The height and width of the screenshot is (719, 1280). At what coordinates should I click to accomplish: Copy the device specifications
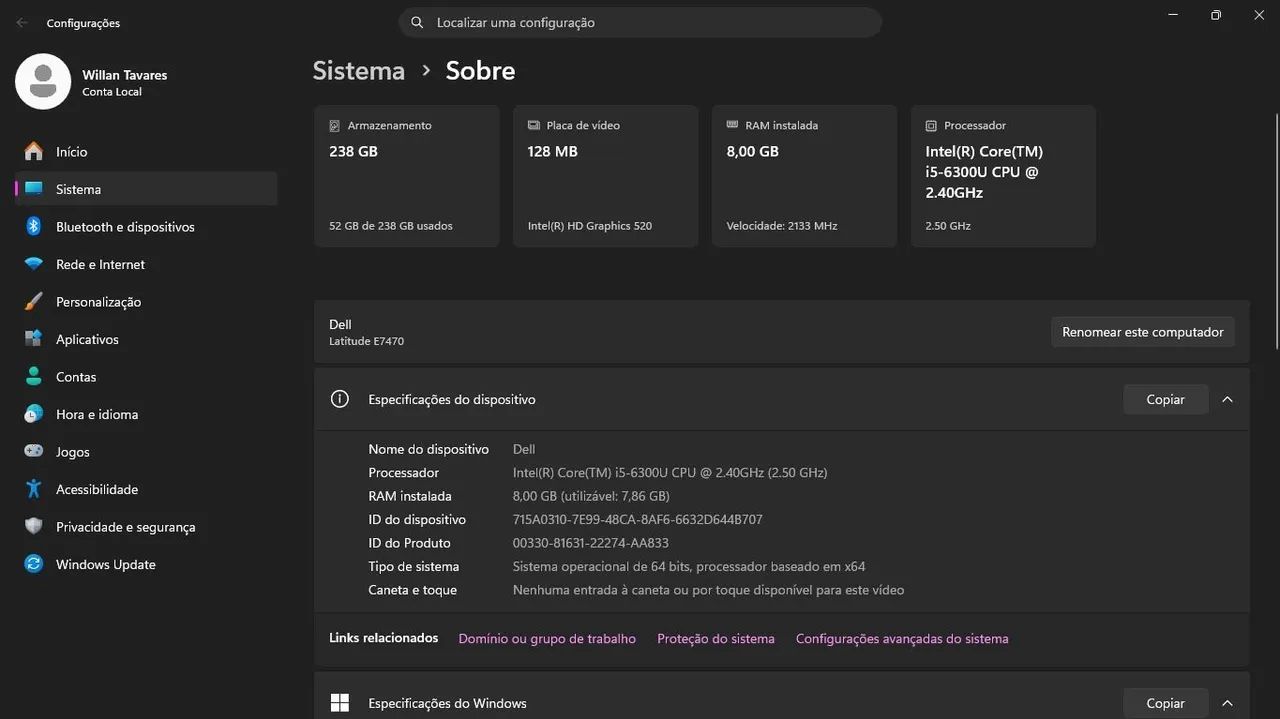click(x=1165, y=399)
